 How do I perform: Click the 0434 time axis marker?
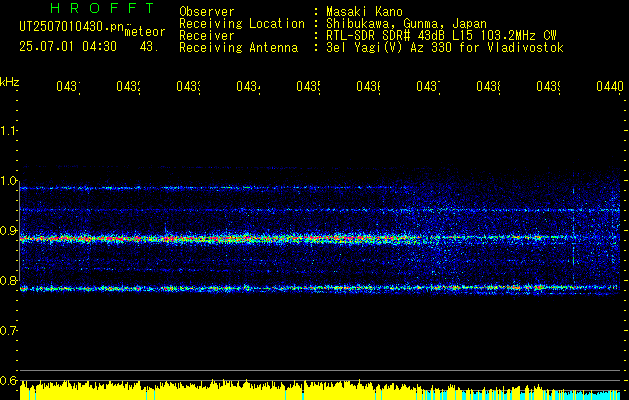click(248, 86)
